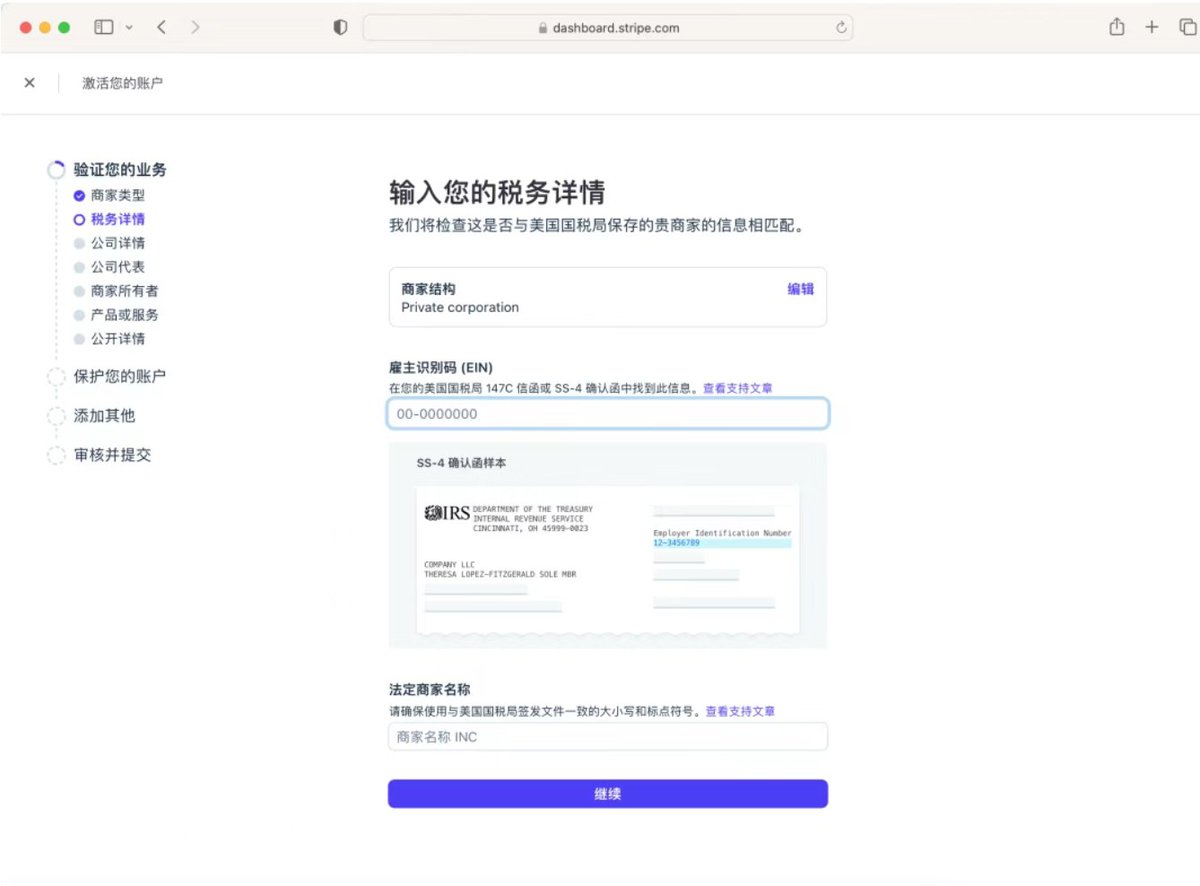The image size is (1200, 886).
Task: Go back with the Safari back arrow
Action: (162, 28)
